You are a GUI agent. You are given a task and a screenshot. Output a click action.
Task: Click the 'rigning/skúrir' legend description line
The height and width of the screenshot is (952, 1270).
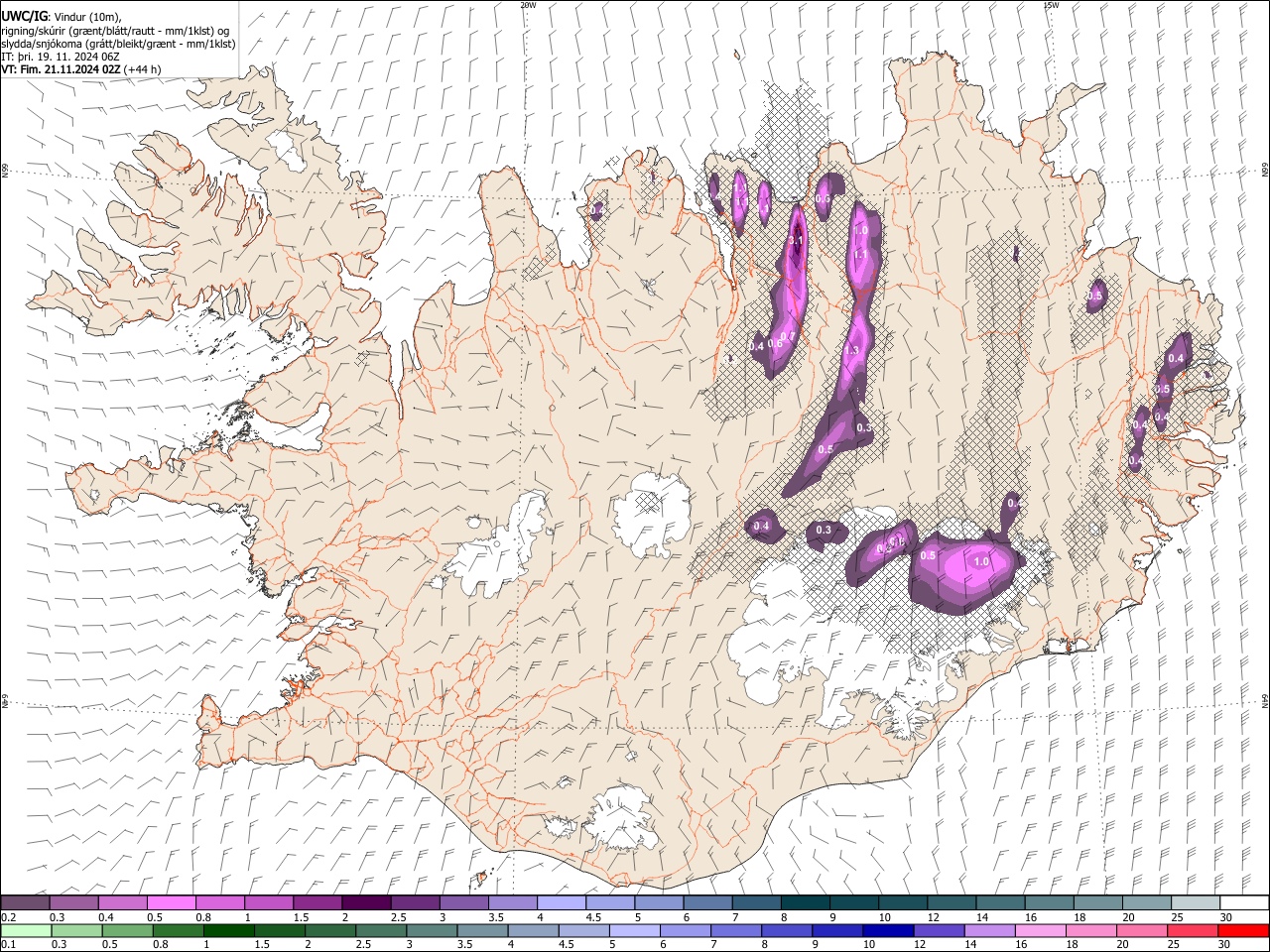[115, 31]
